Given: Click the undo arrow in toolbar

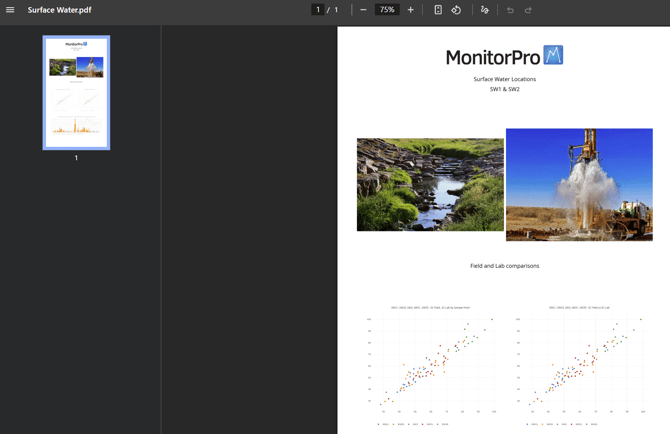Looking at the screenshot, I should [510, 10].
